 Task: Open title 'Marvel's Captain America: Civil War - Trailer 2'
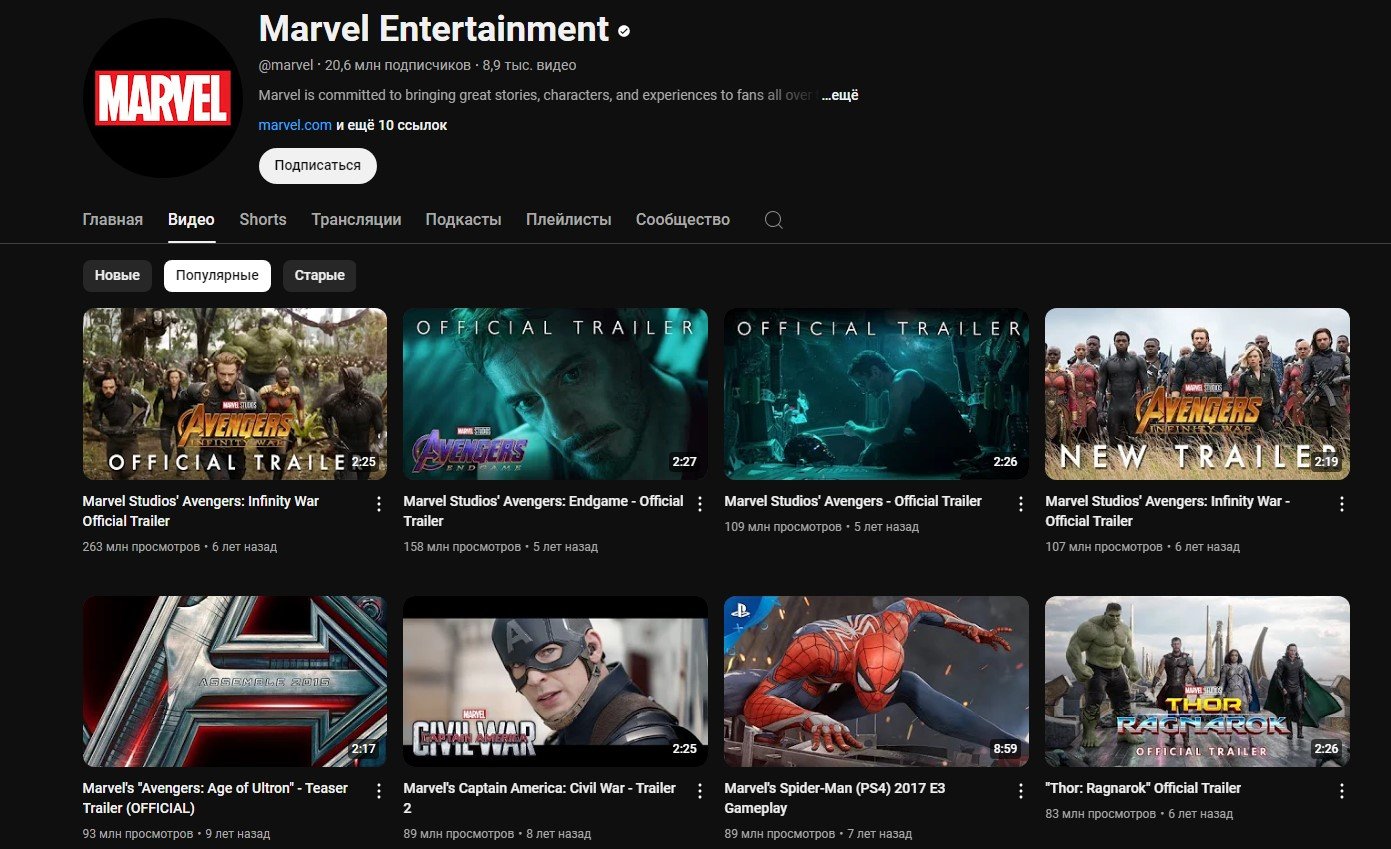pyautogui.click(x=539, y=798)
